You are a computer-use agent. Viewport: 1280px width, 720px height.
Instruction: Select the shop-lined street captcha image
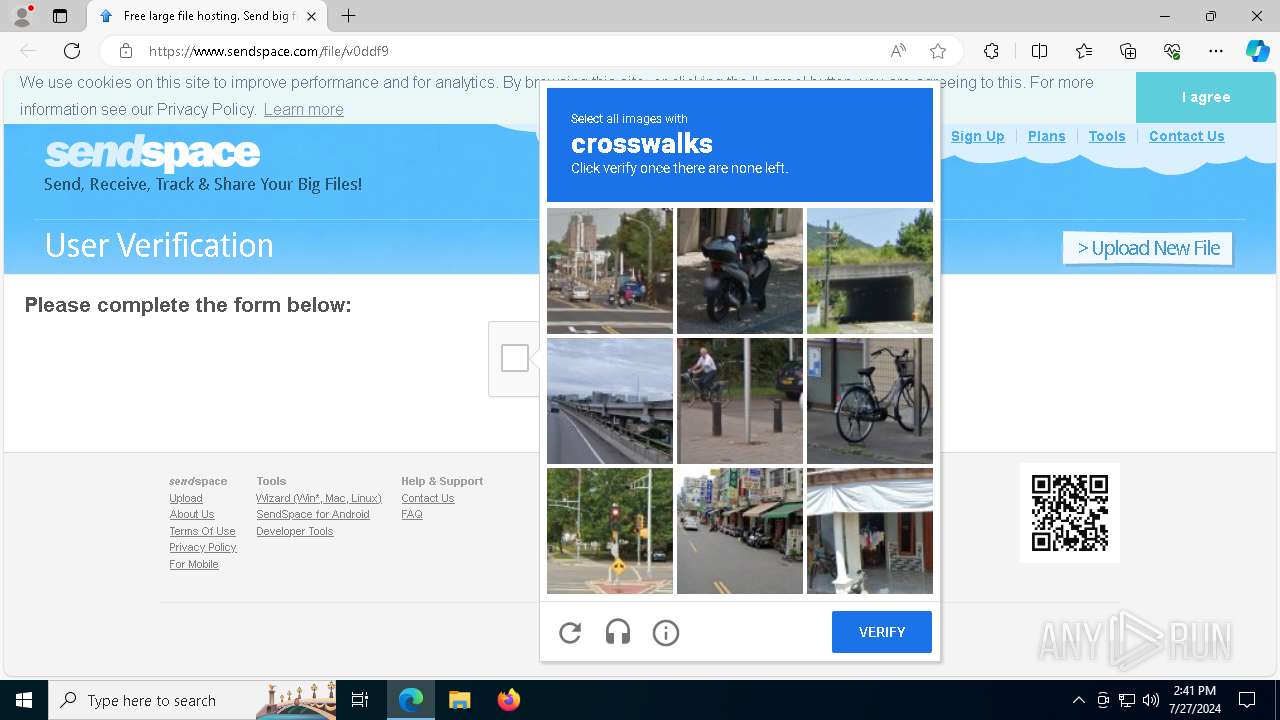pyautogui.click(x=740, y=531)
